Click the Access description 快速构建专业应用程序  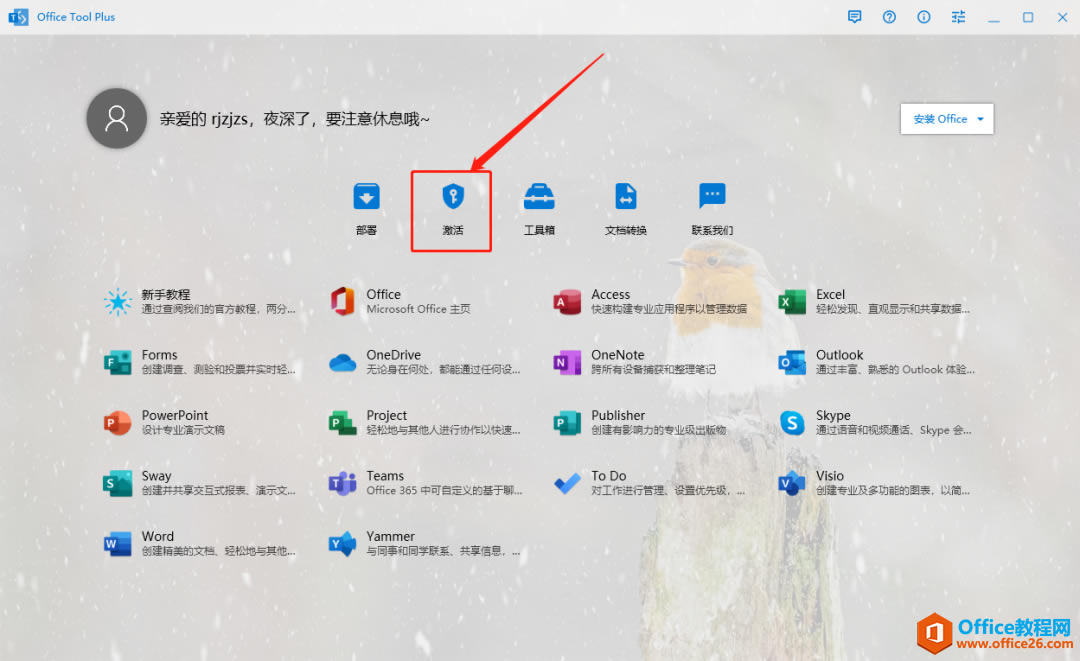pyautogui.click(x=669, y=309)
